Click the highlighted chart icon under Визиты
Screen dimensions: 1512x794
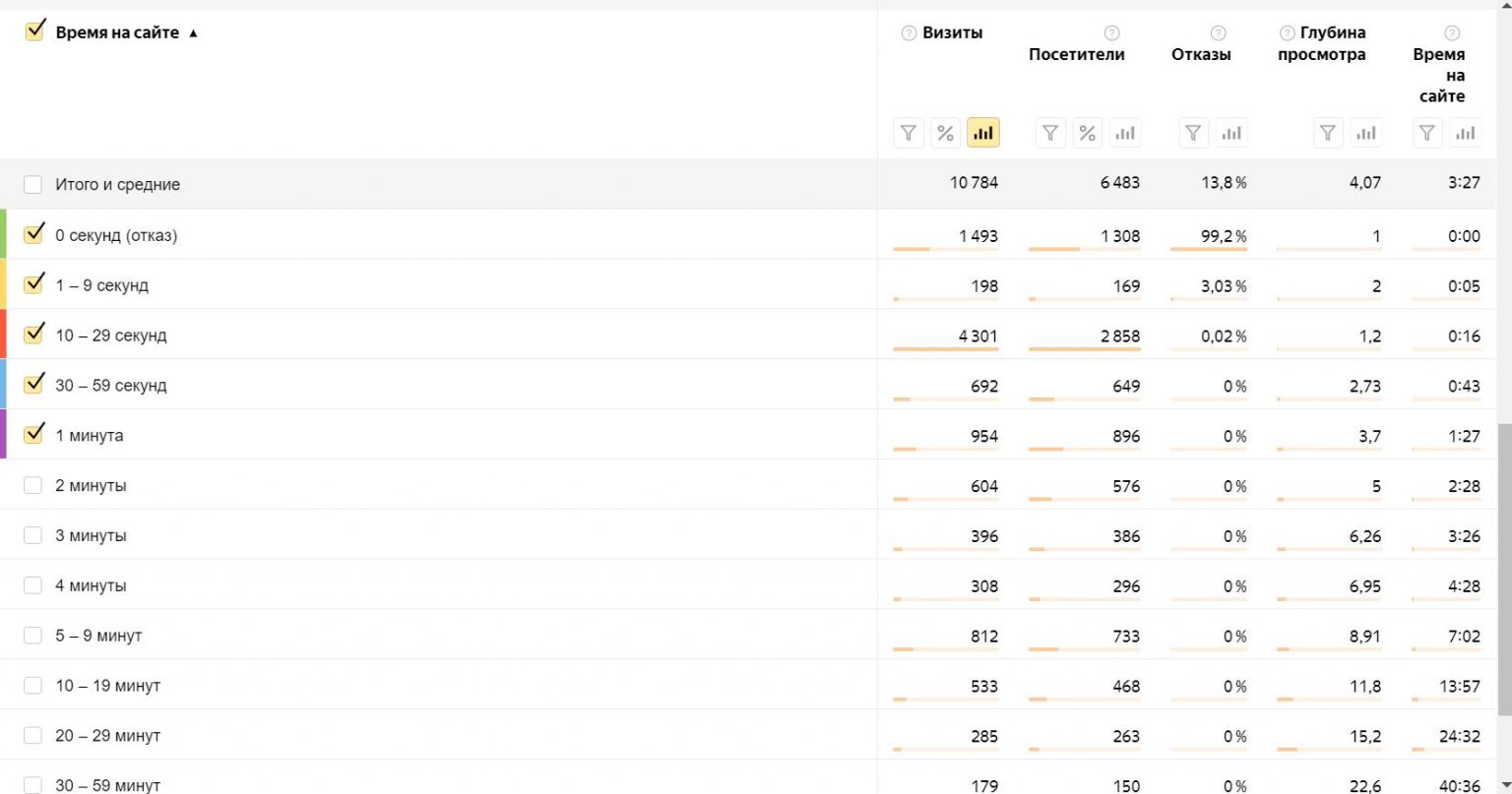pos(982,133)
